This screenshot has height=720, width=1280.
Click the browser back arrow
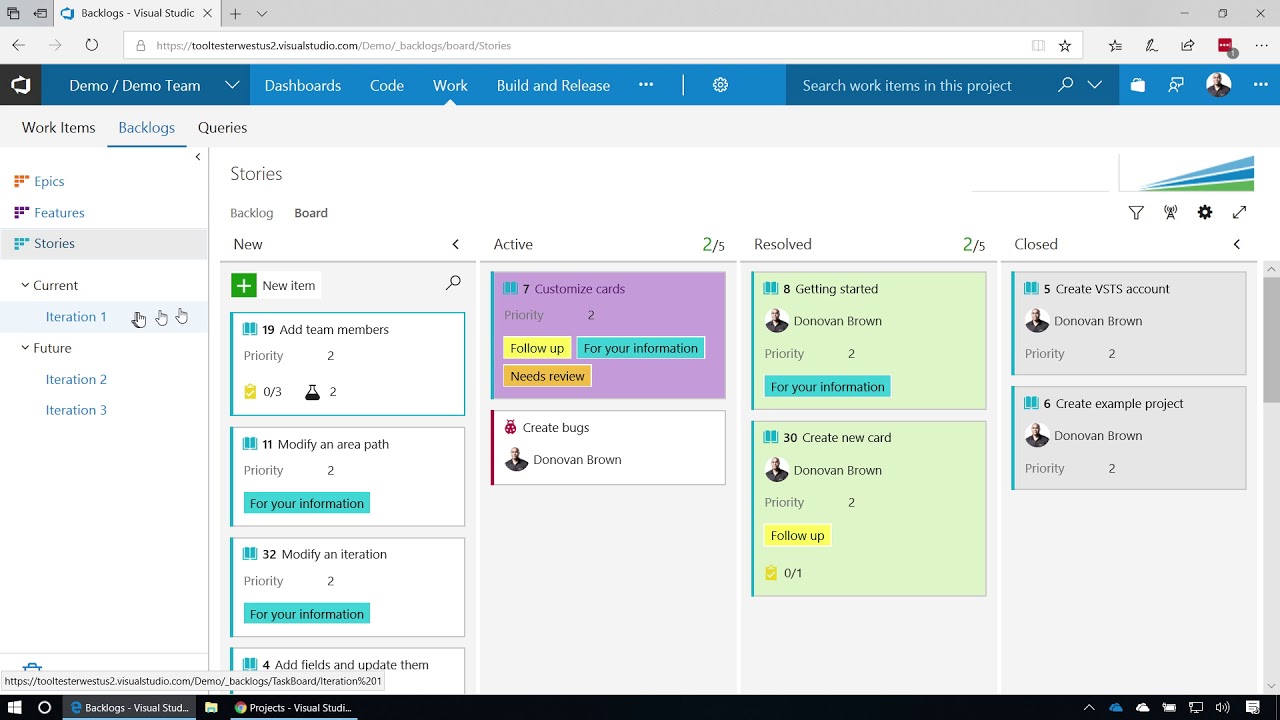(x=19, y=45)
